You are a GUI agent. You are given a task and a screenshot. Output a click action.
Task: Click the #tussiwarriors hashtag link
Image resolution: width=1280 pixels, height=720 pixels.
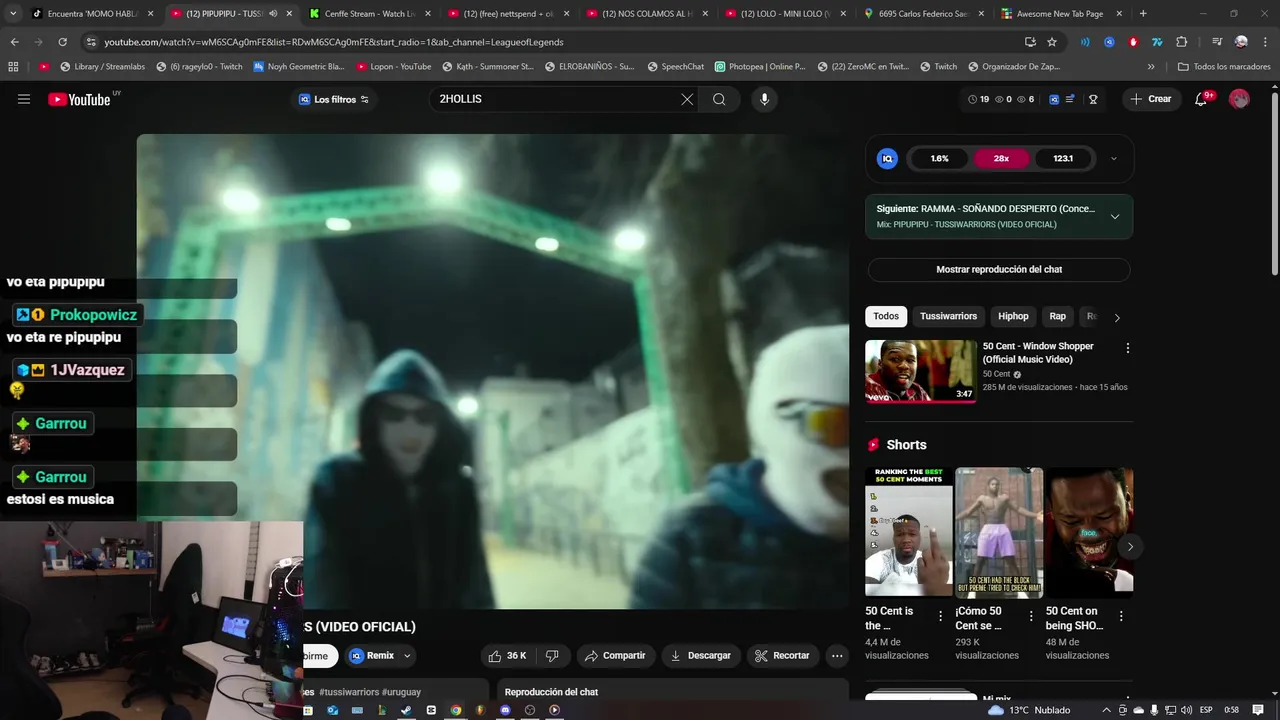[349, 692]
